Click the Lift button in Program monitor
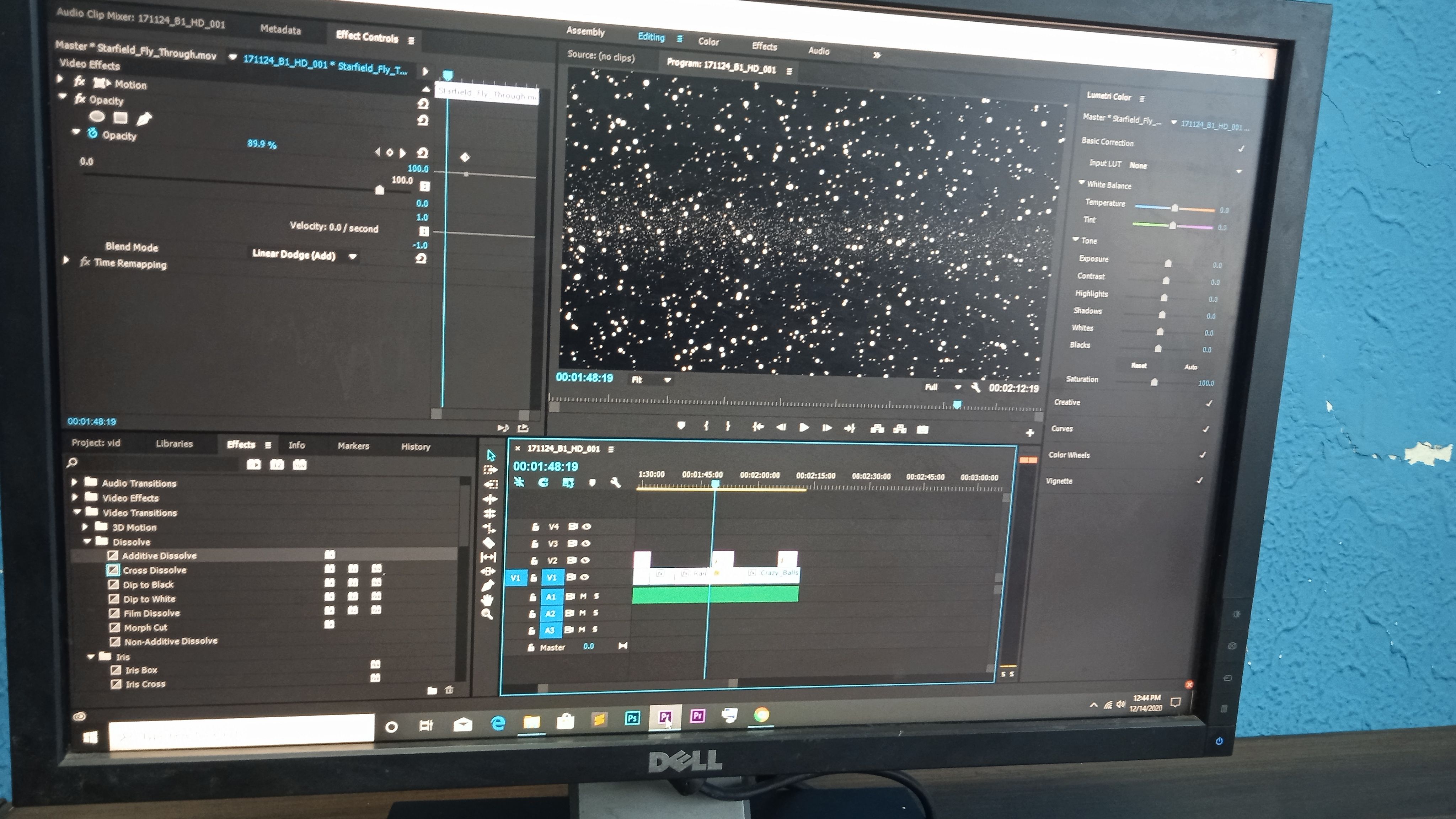The image size is (1456, 819). pos(877,429)
